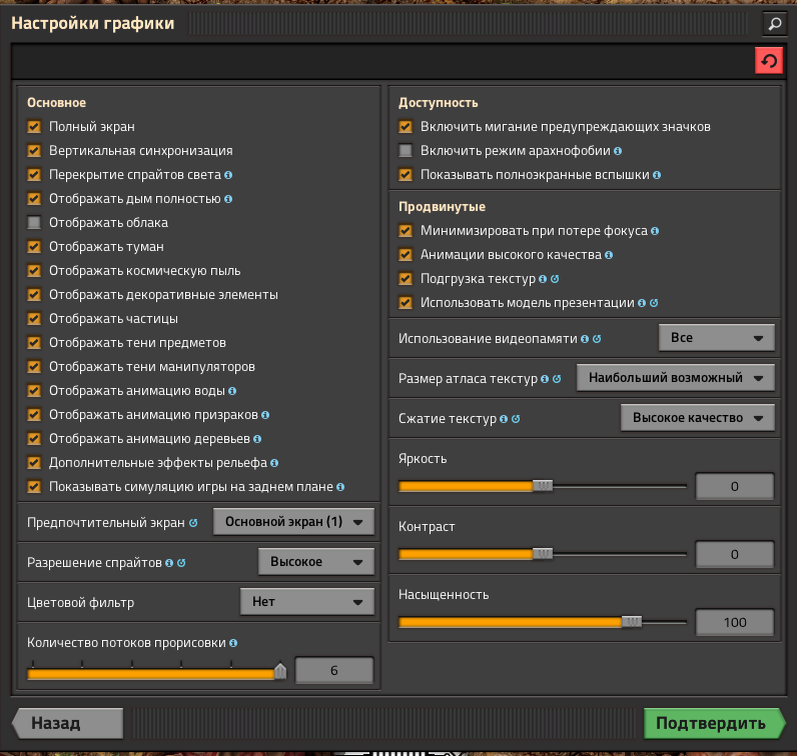797x756 pixels.
Task: Click render threads slider handle
Action: (280, 672)
